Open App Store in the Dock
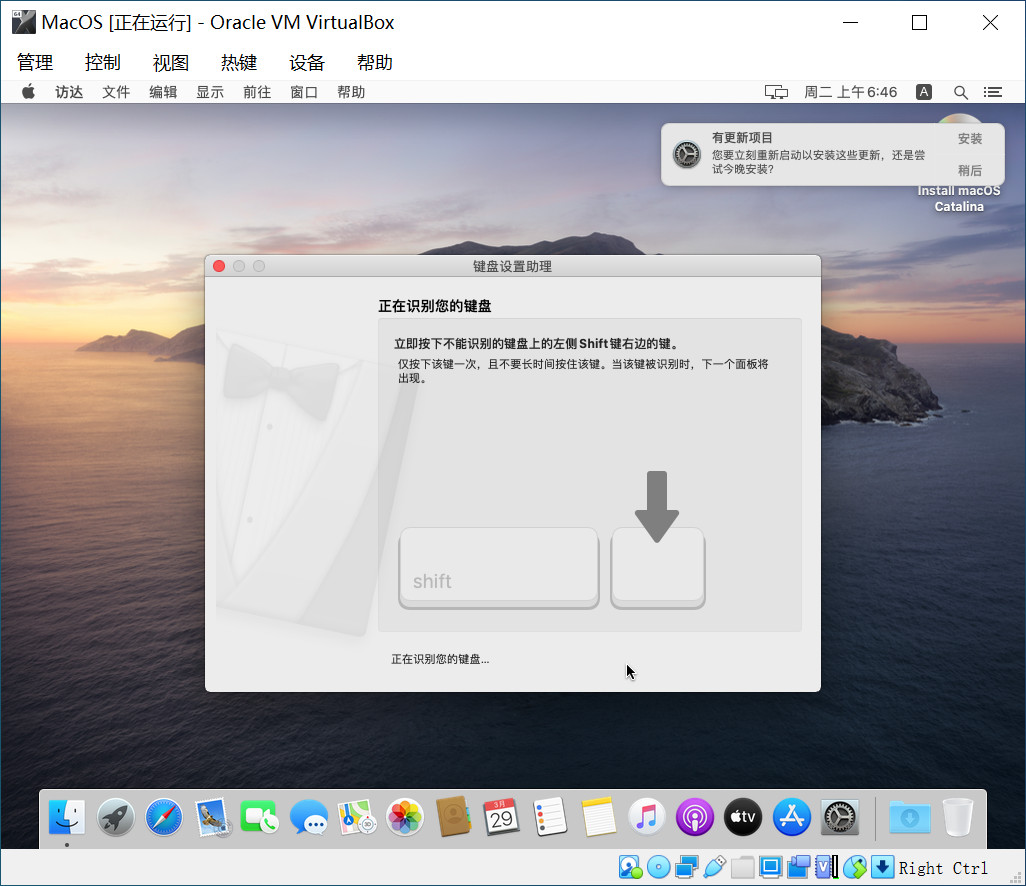The width and height of the screenshot is (1026, 886). coord(792,817)
